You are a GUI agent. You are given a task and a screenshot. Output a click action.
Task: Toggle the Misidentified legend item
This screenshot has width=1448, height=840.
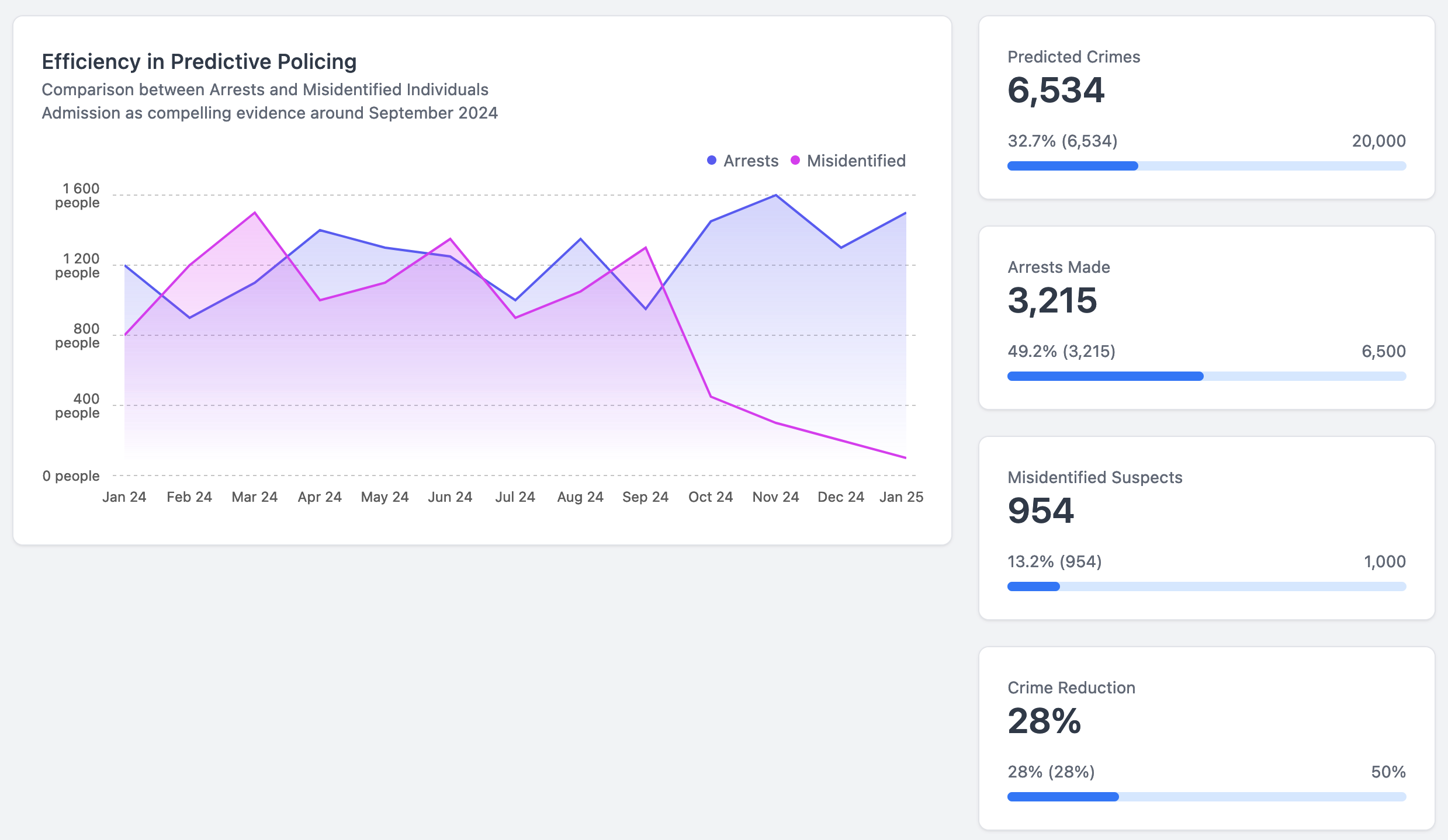[x=855, y=161]
